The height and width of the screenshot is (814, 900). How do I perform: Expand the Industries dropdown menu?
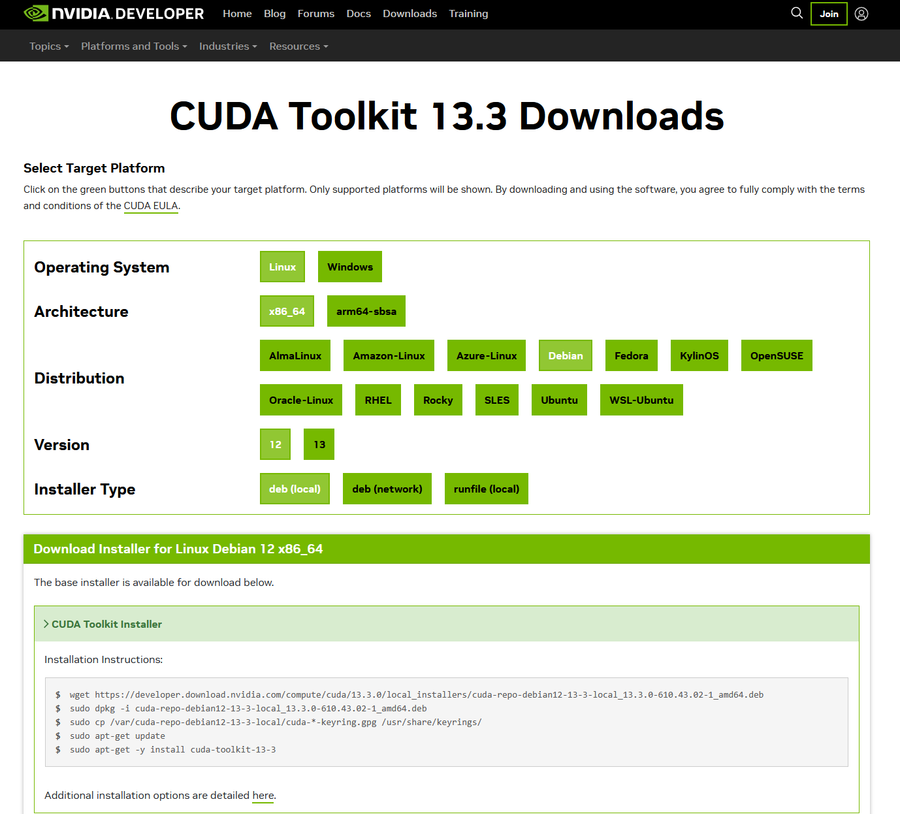point(228,46)
